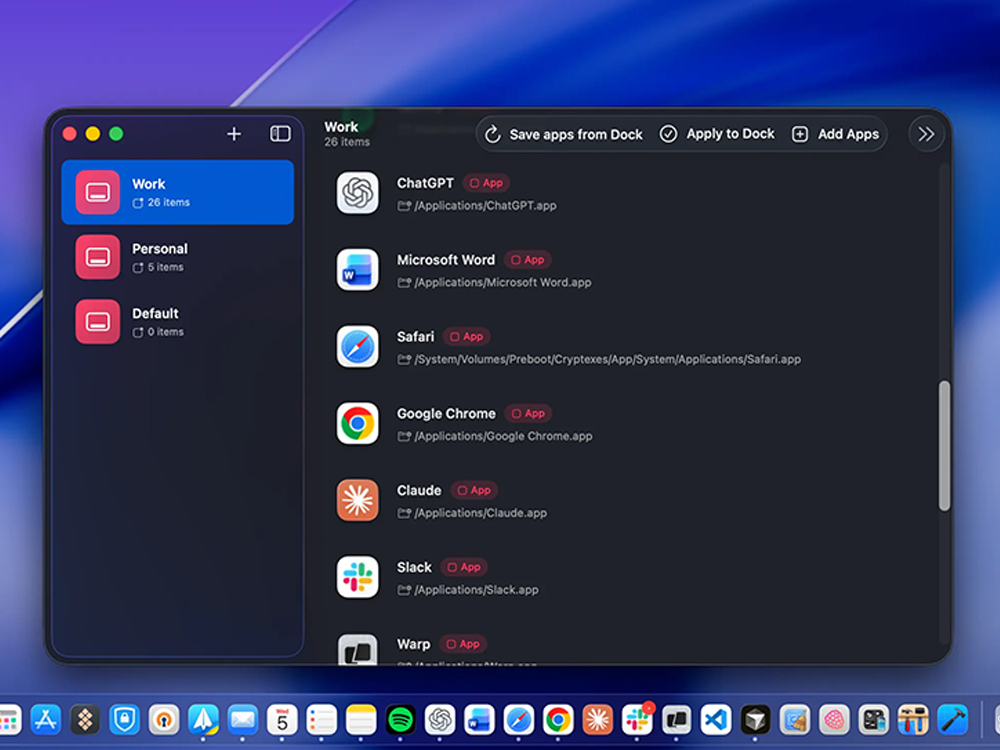Expand more options with the double chevron
1000x750 pixels.
point(926,133)
